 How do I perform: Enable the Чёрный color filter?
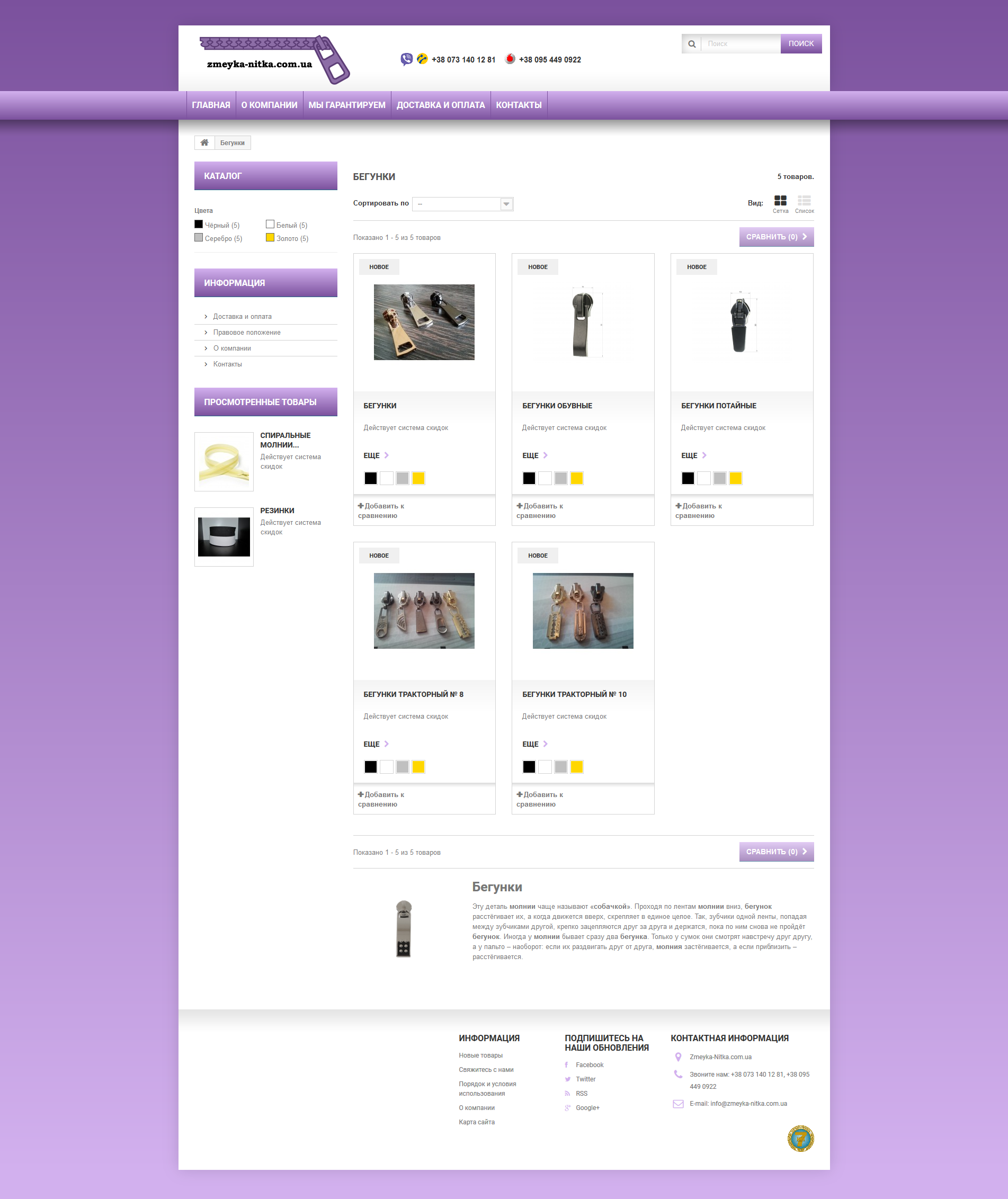[x=199, y=225]
